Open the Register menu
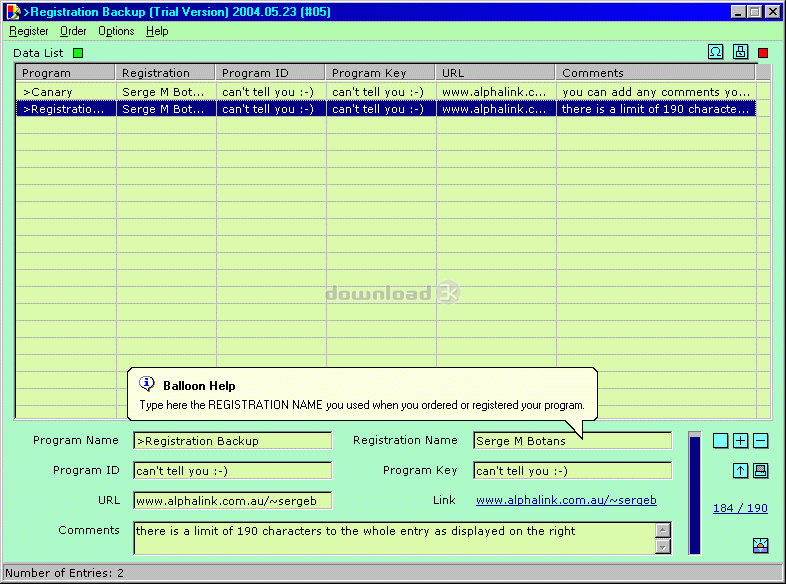 29,31
